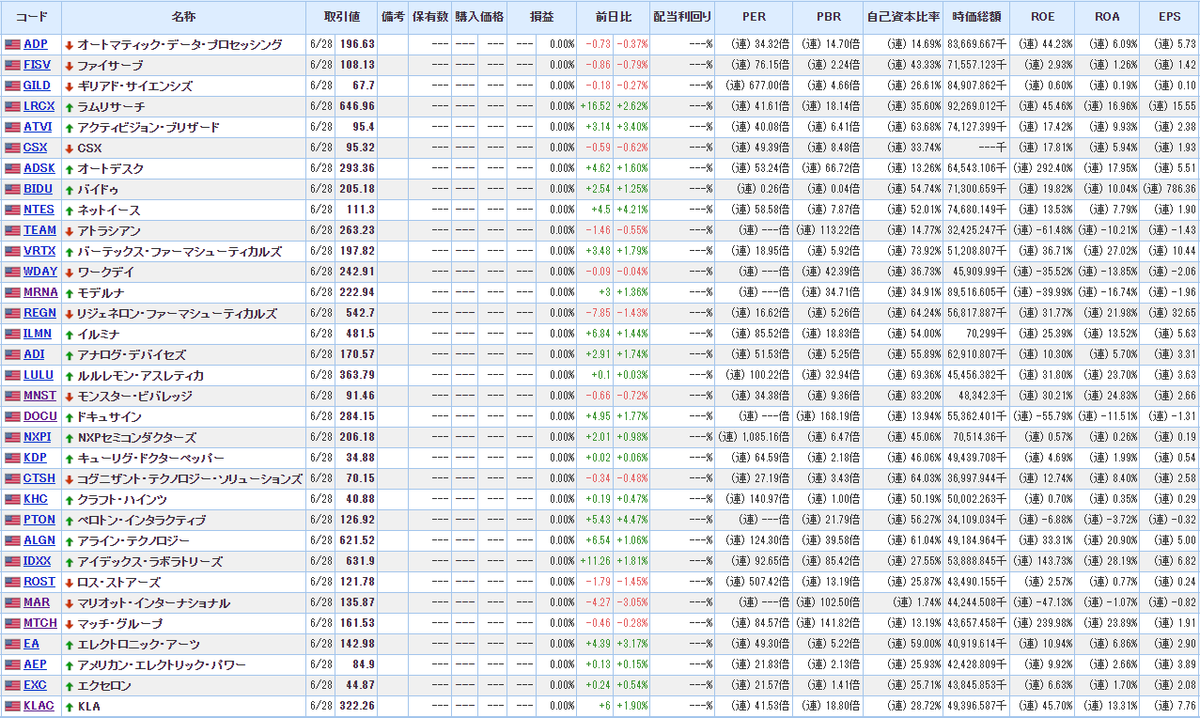Click the US flag icon beside NTES

12,210
